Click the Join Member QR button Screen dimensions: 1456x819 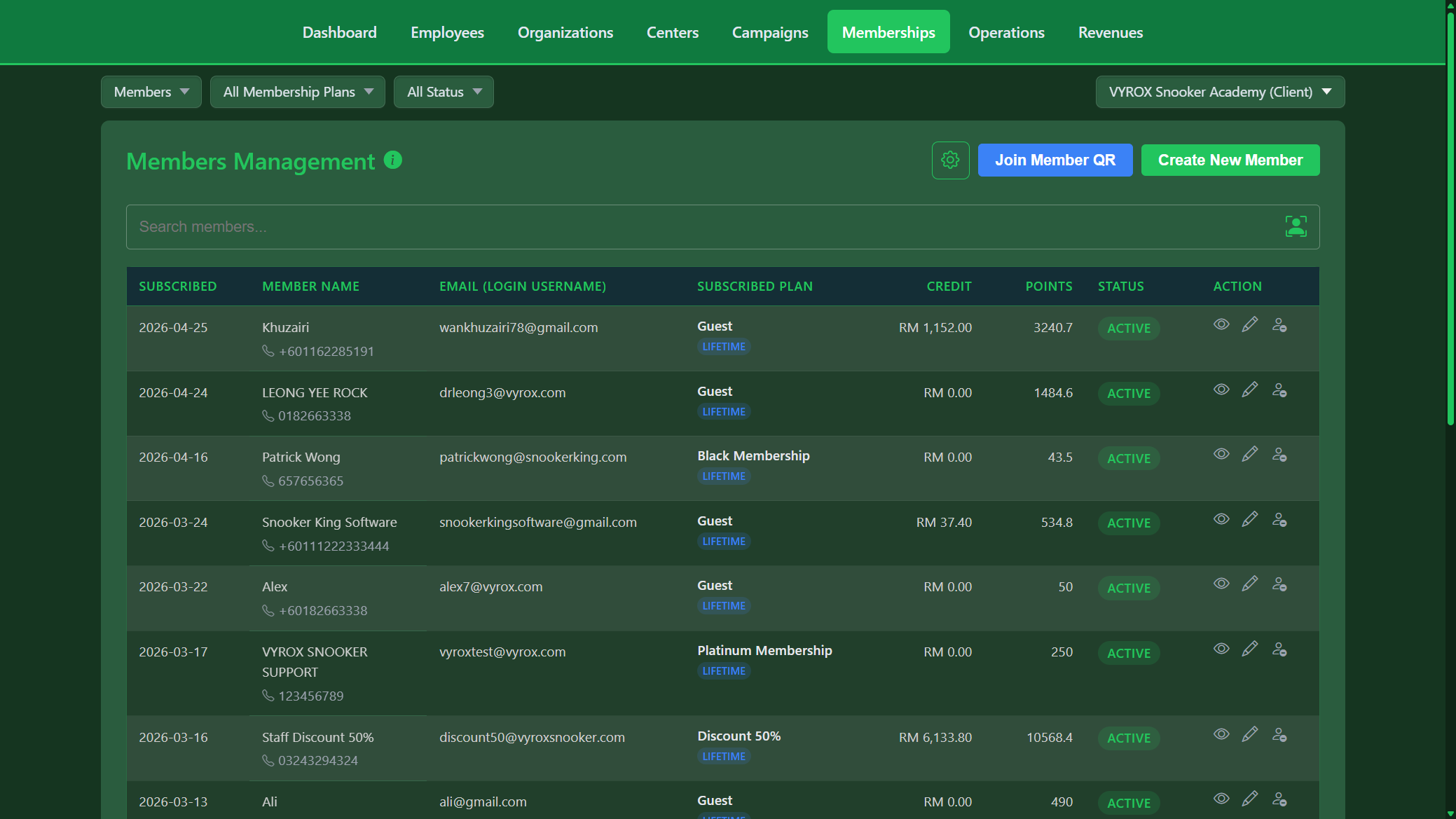[1055, 160]
